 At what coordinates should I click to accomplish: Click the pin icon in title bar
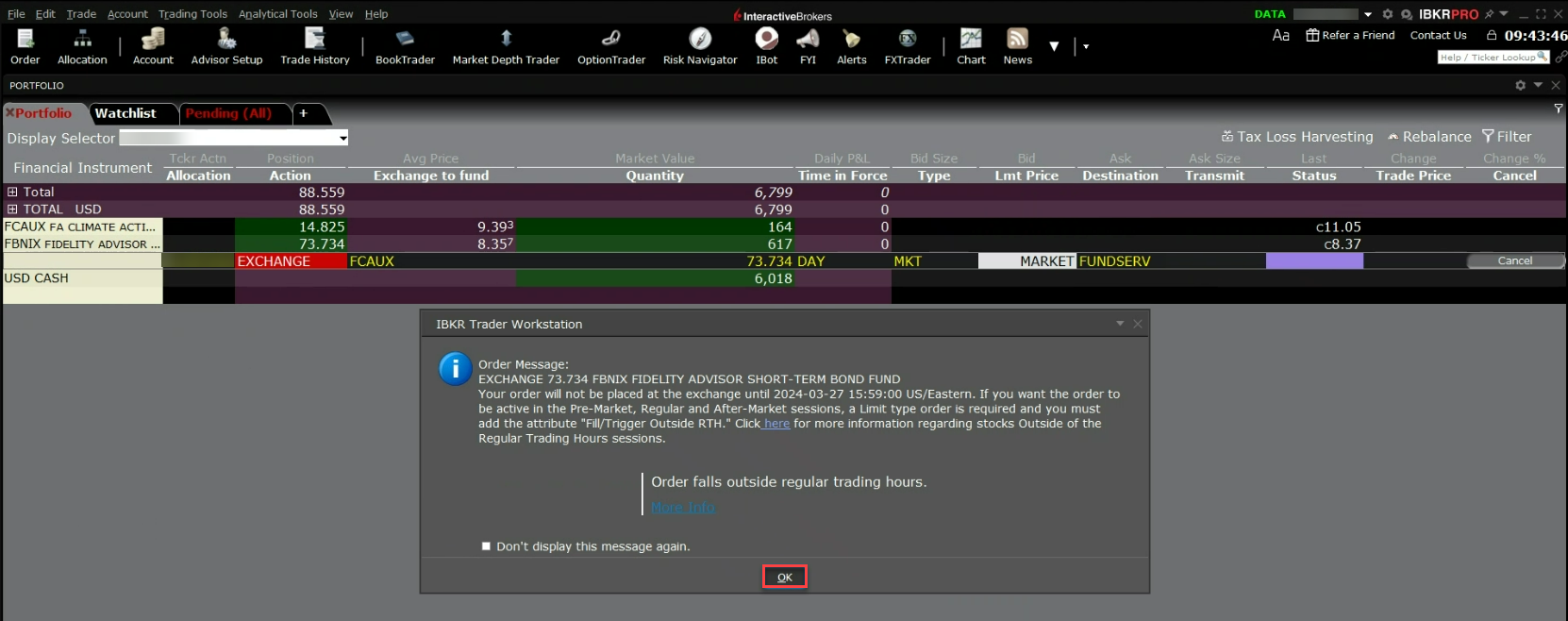click(1489, 14)
